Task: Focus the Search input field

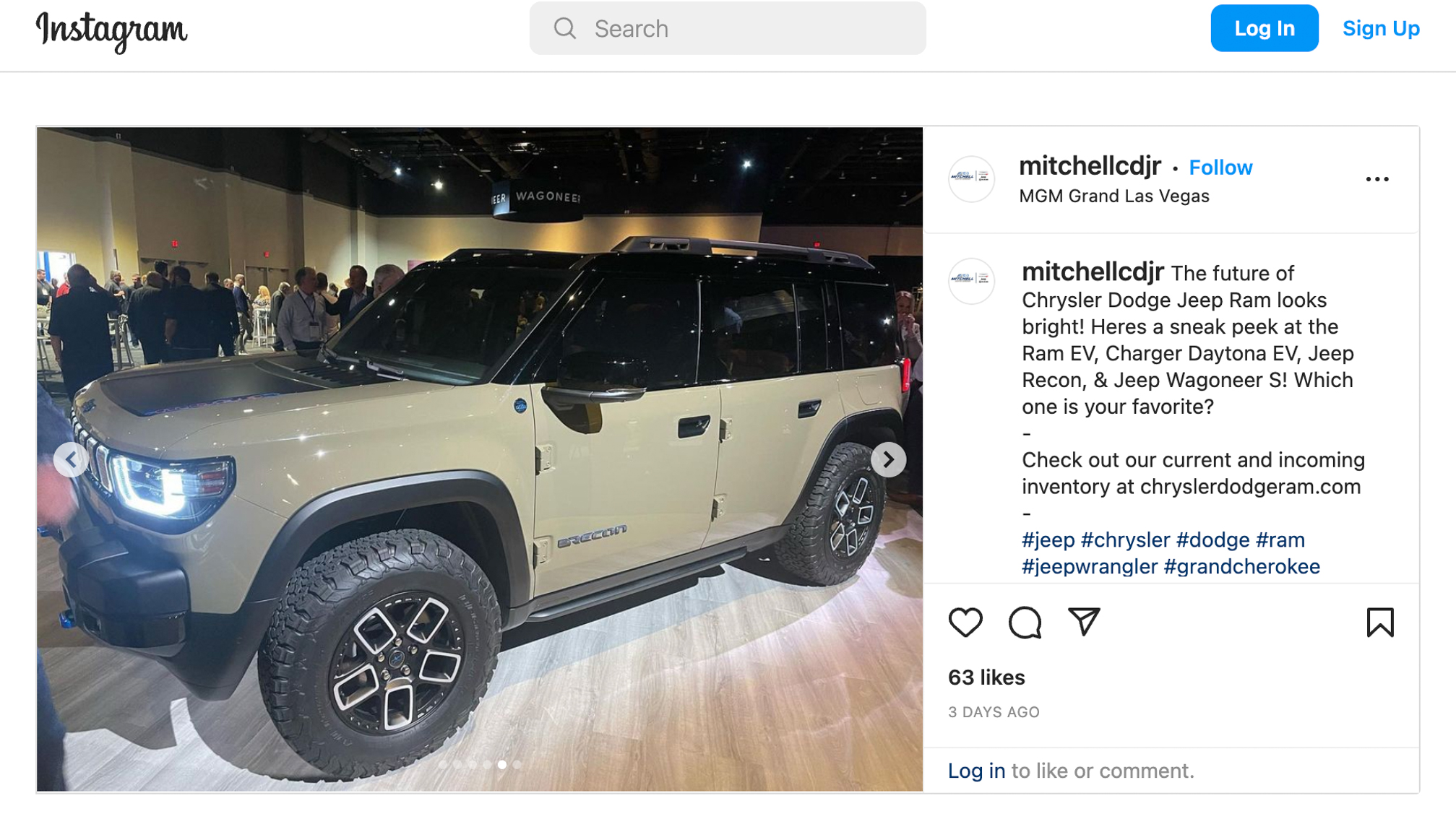Action: [x=728, y=28]
